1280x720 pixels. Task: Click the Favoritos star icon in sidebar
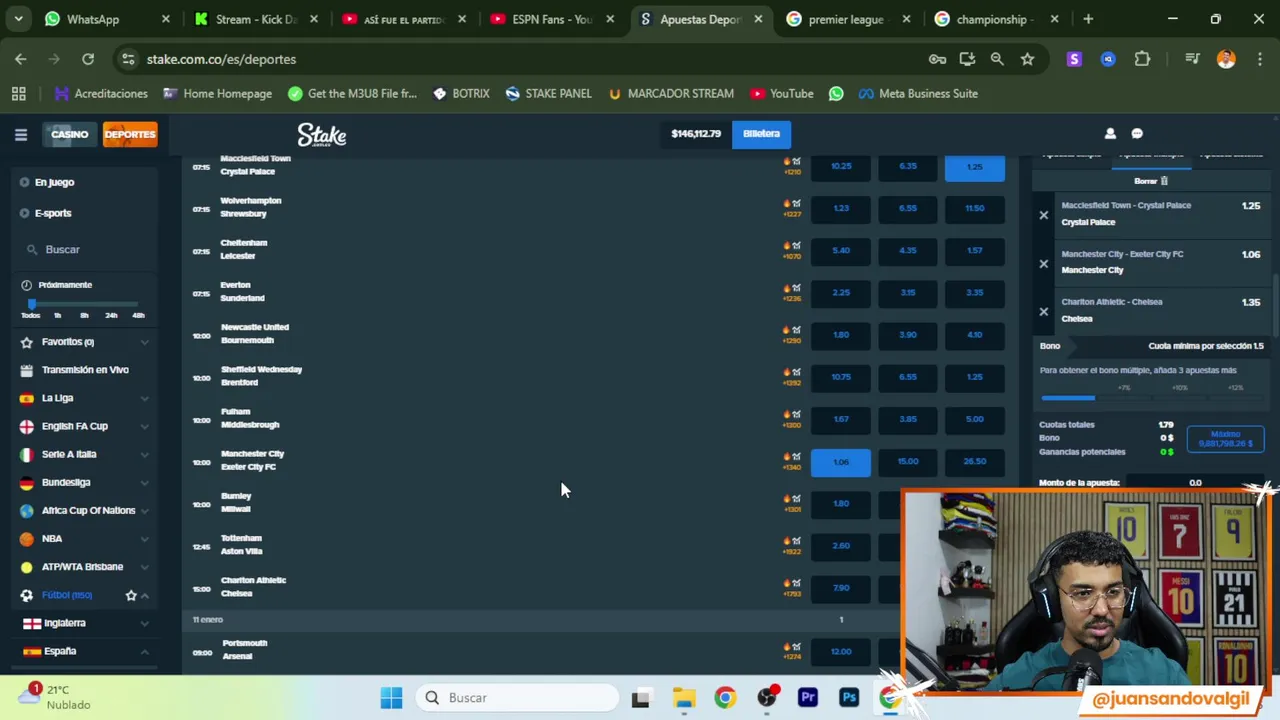pyautogui.click(x=27, y=342)
